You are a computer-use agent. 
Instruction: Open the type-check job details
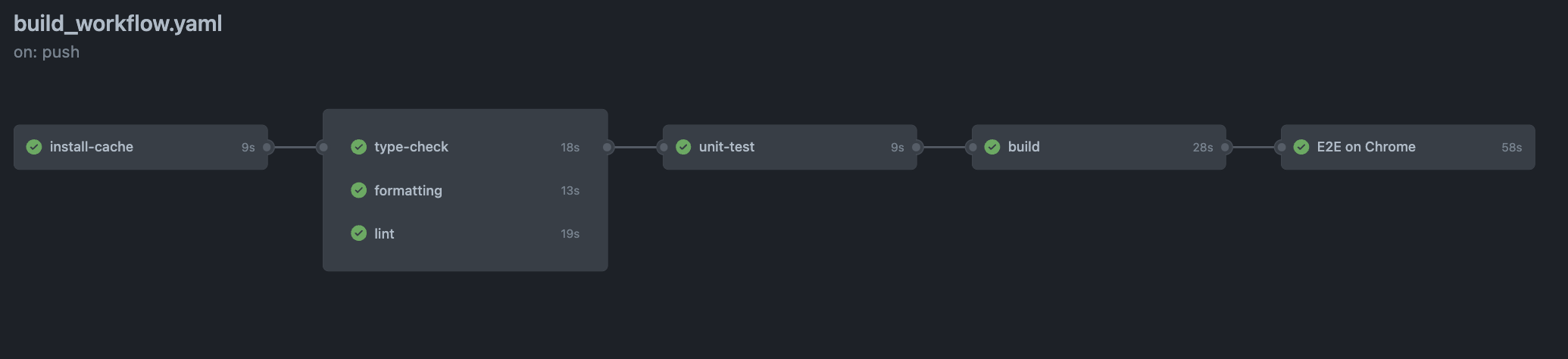pos(465,147)
